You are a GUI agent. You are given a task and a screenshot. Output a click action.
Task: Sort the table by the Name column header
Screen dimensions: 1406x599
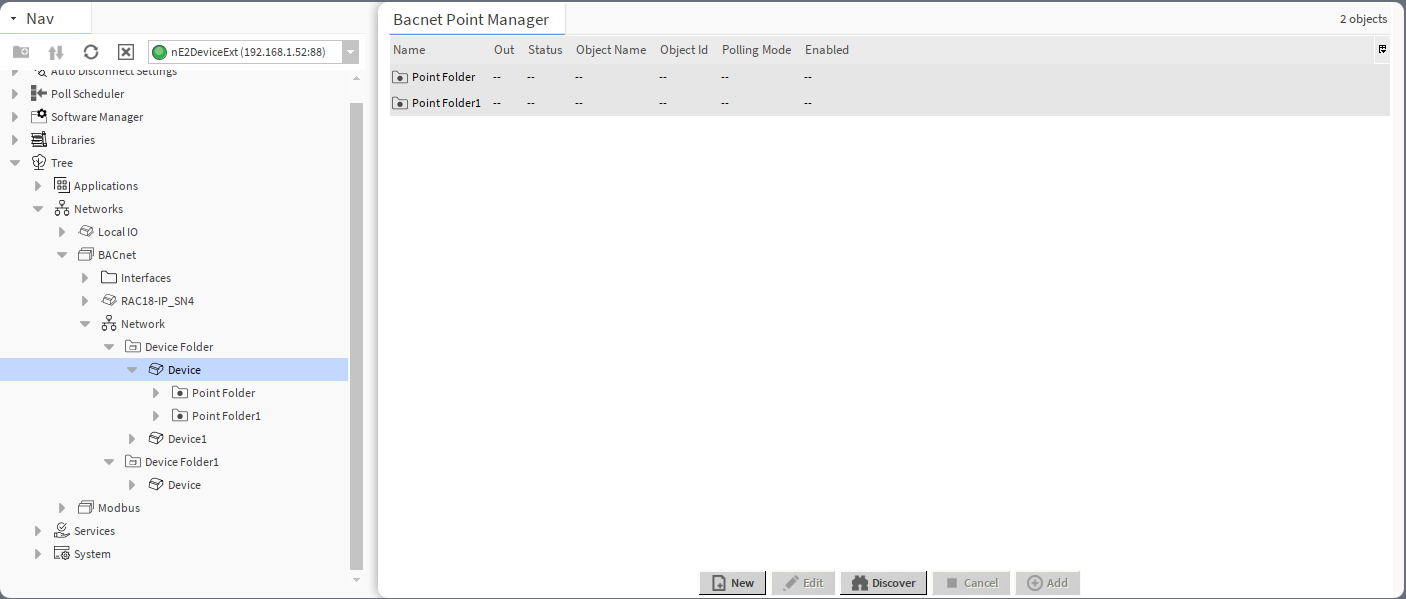[409, 49]
